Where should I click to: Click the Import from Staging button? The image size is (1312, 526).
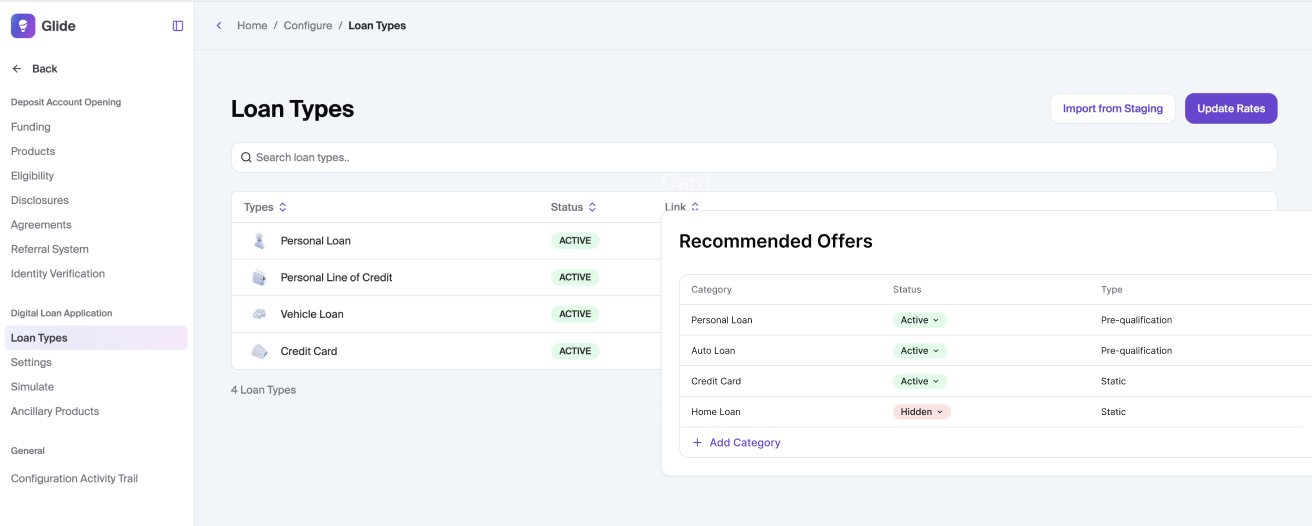[x=1112, y=109]
